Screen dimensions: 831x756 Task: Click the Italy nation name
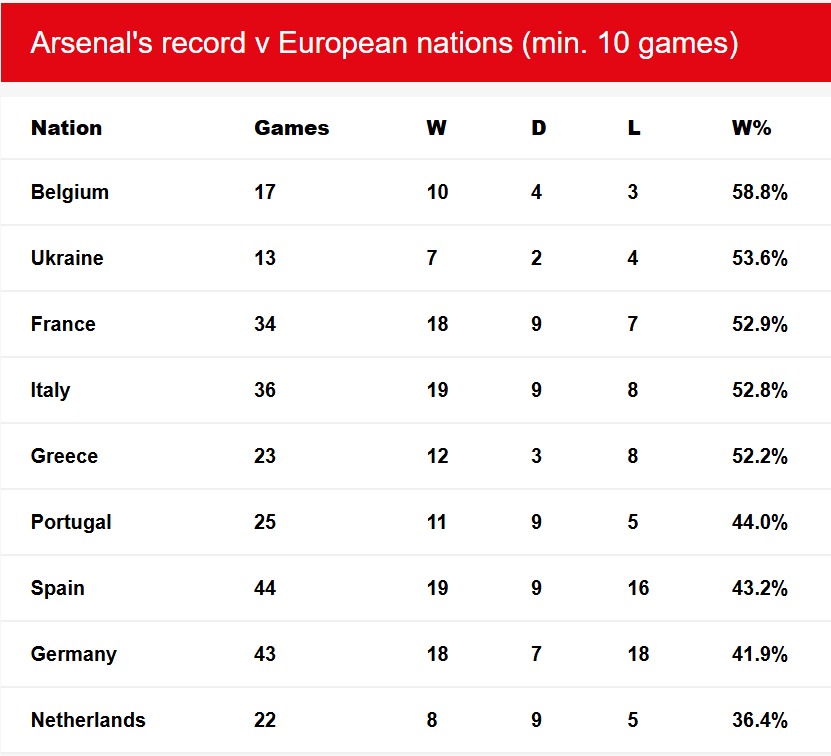pos(50,390)
